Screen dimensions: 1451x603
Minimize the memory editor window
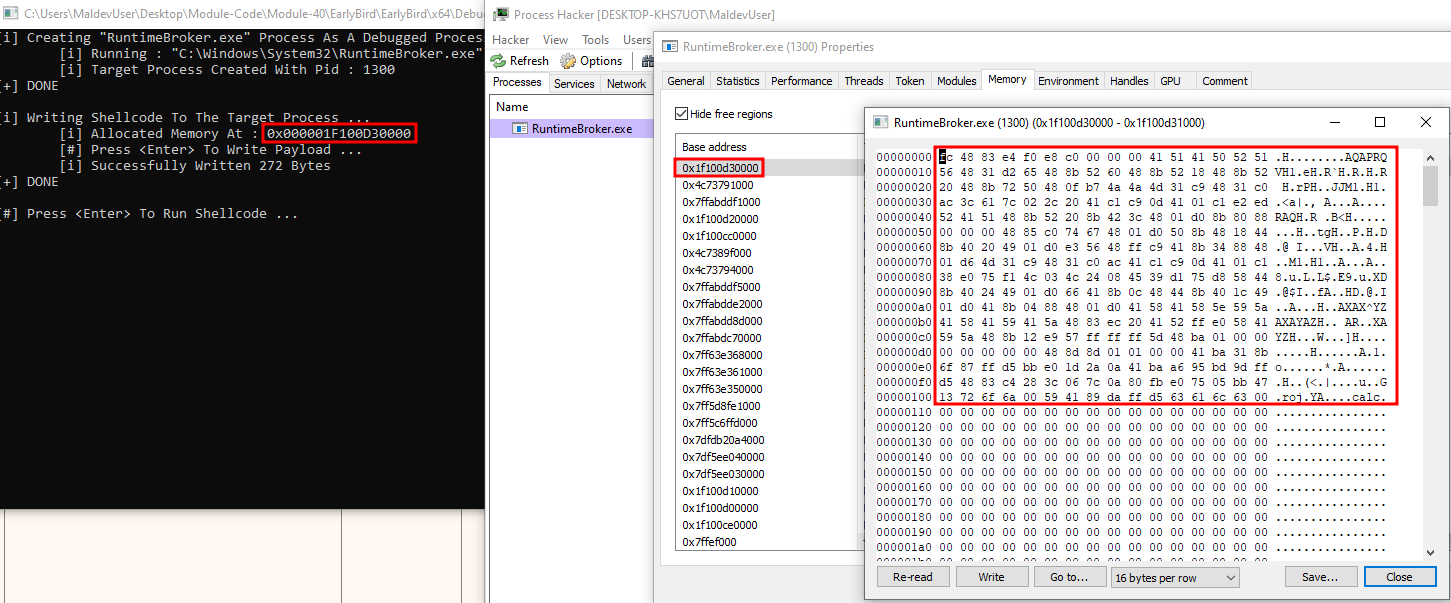[x=1335, y=122]
